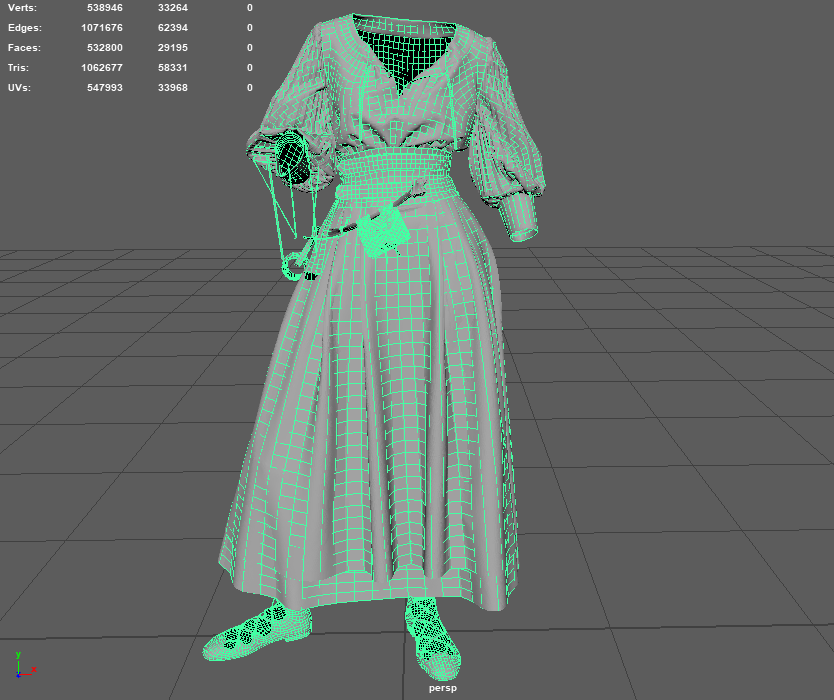834x700 pixels.
Task: Click the open sleeve end on the left arm
Action: pyautogui.click(x=291, y=158)
